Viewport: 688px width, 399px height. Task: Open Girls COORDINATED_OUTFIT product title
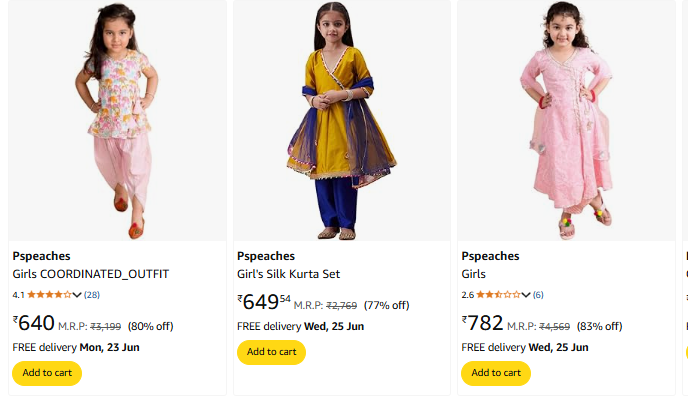(91, 274)
